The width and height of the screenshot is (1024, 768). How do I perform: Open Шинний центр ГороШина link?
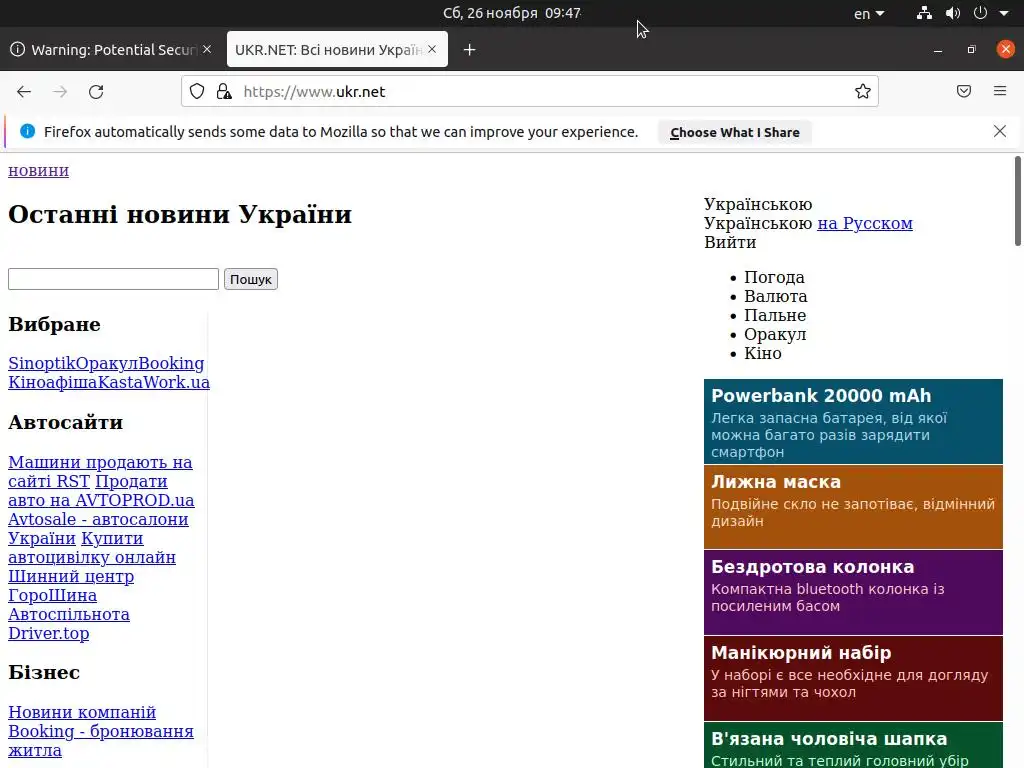71,586
